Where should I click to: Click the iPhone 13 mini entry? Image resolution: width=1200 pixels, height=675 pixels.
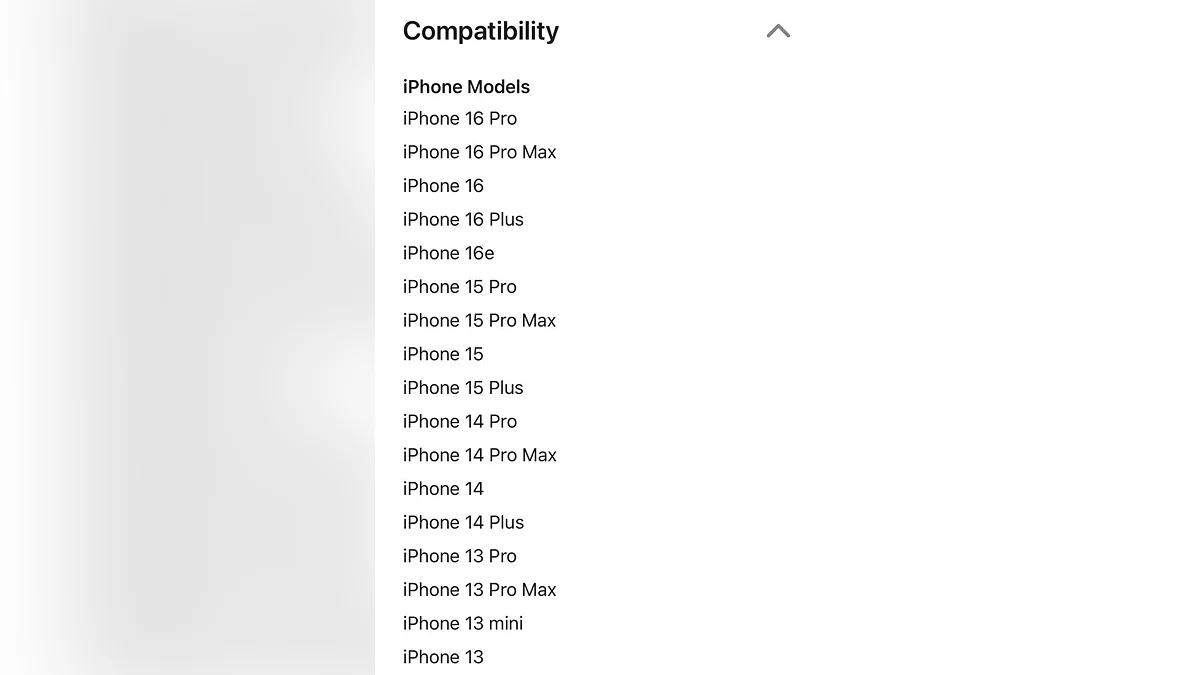463,623
